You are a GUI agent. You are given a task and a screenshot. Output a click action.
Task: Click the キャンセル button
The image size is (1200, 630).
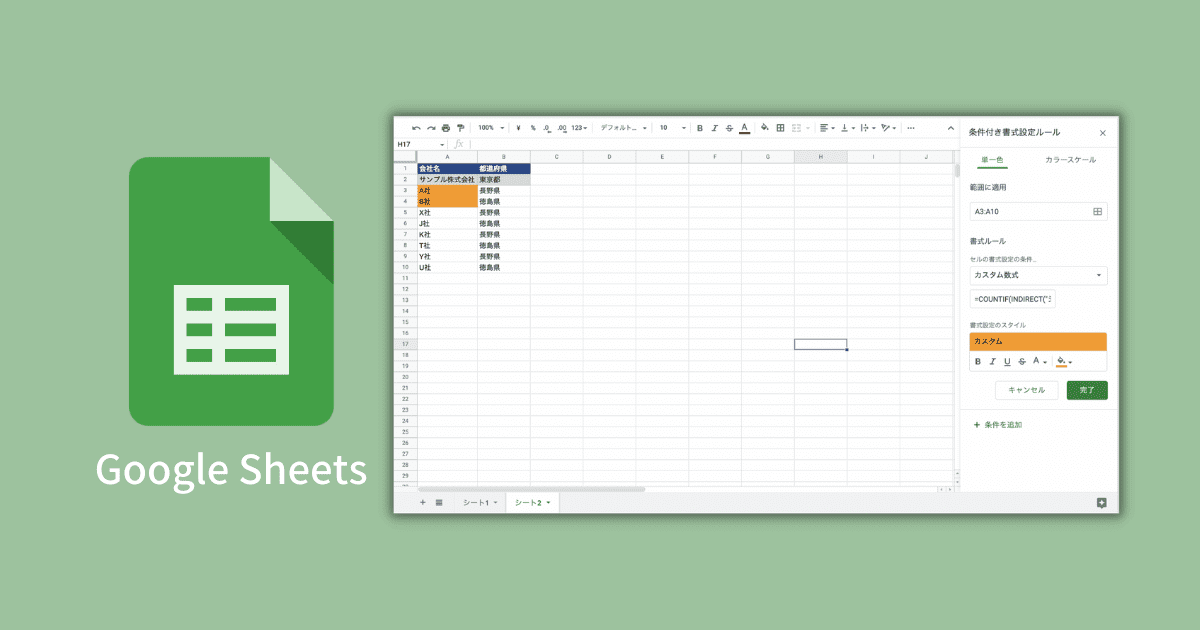pyautogui.click(x=1027, y=390)
